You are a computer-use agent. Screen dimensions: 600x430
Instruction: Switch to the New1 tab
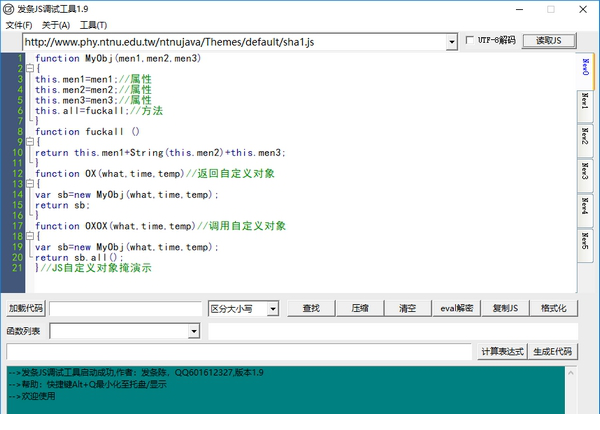pyautogui.click(x=585, y=103)
